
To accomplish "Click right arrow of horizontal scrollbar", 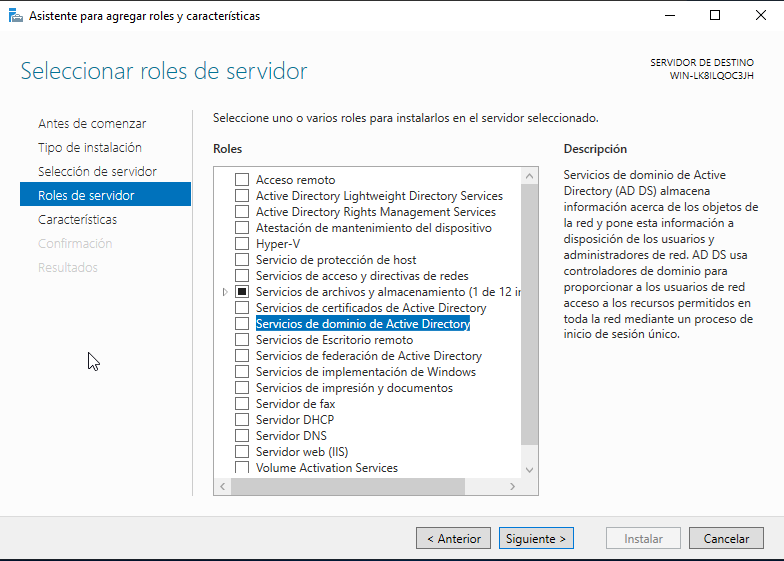I will pos(512,486).
